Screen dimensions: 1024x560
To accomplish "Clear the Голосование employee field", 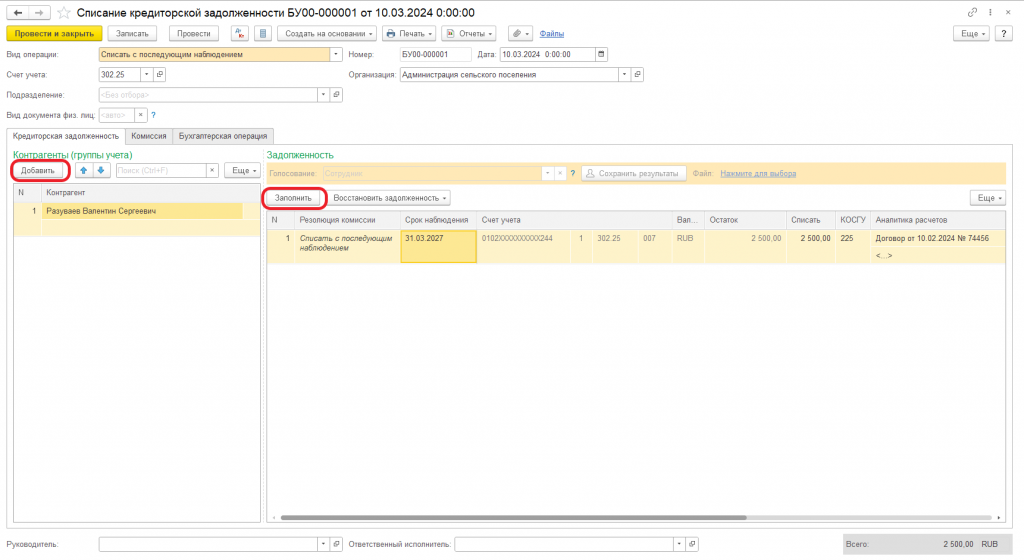I will pyautogui.click(x=560, y=174).
